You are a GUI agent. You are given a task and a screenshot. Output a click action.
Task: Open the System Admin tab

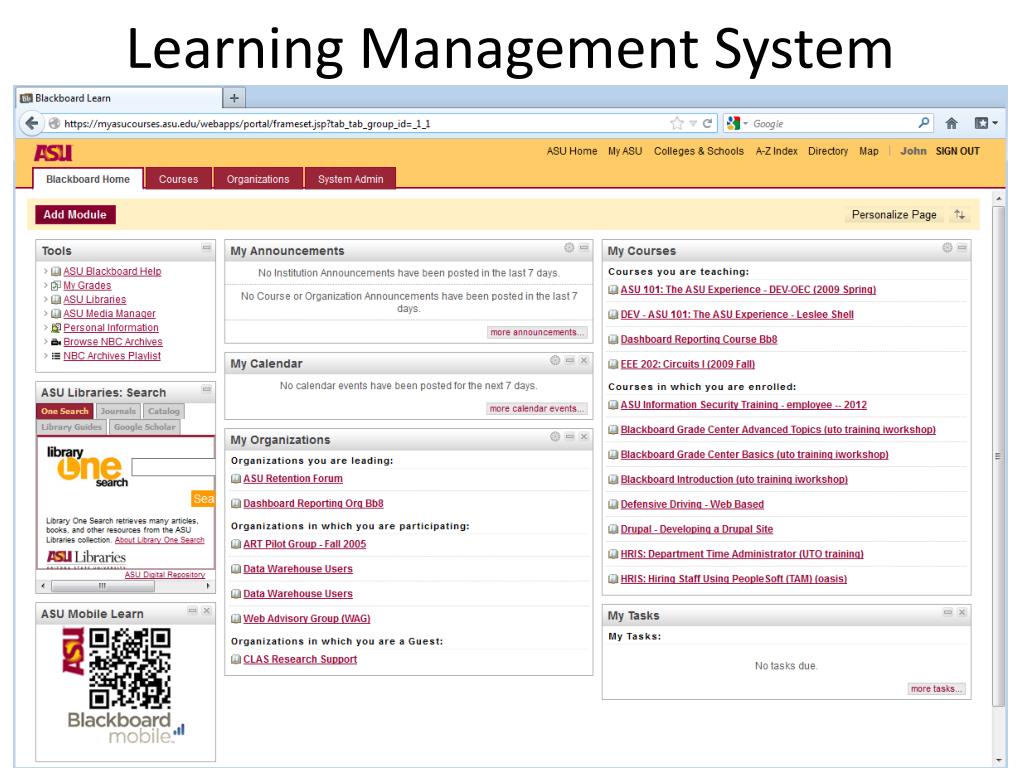coord(351,179)
